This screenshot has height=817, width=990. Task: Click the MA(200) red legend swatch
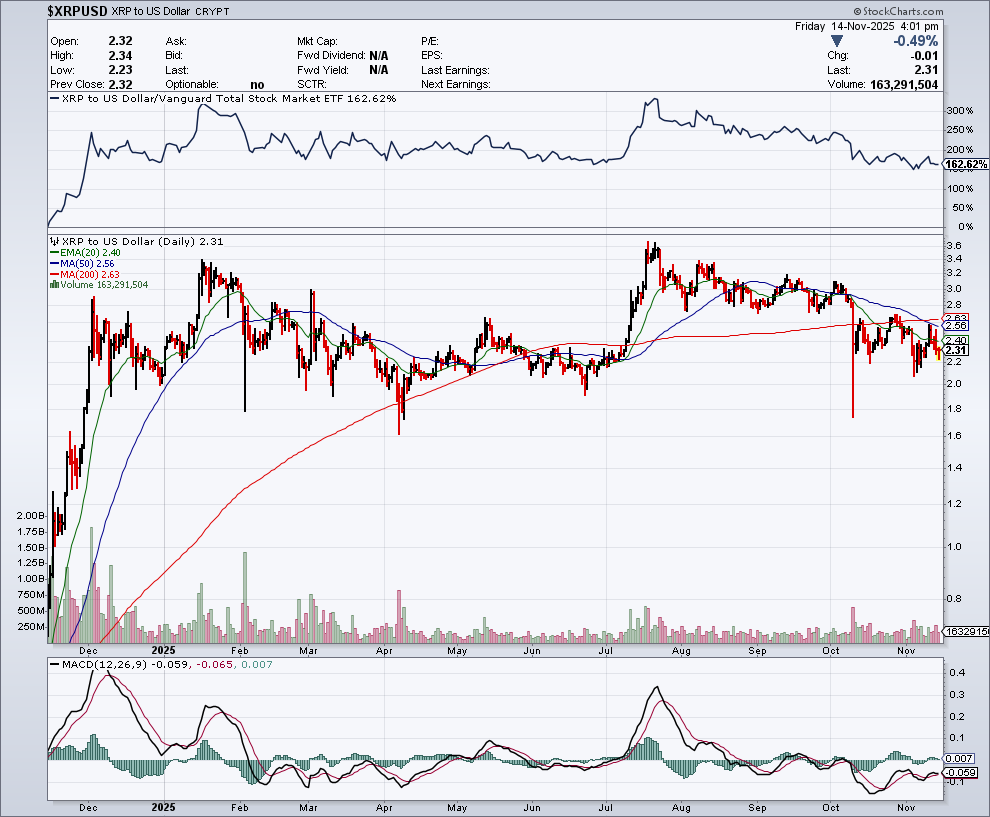(x=54, y=274)
